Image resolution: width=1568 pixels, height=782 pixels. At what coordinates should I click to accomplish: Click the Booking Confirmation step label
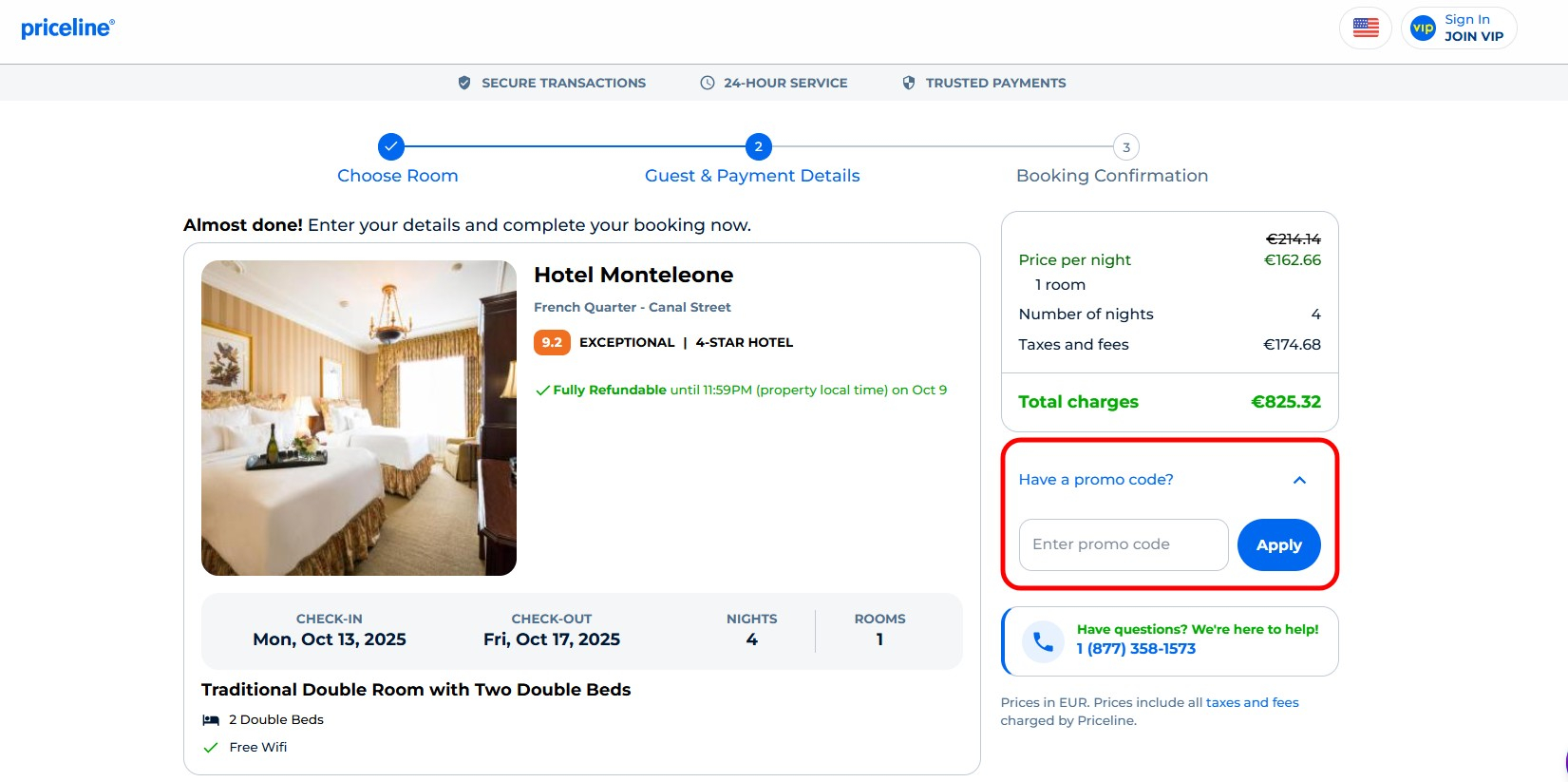[x=1112, y=176]
